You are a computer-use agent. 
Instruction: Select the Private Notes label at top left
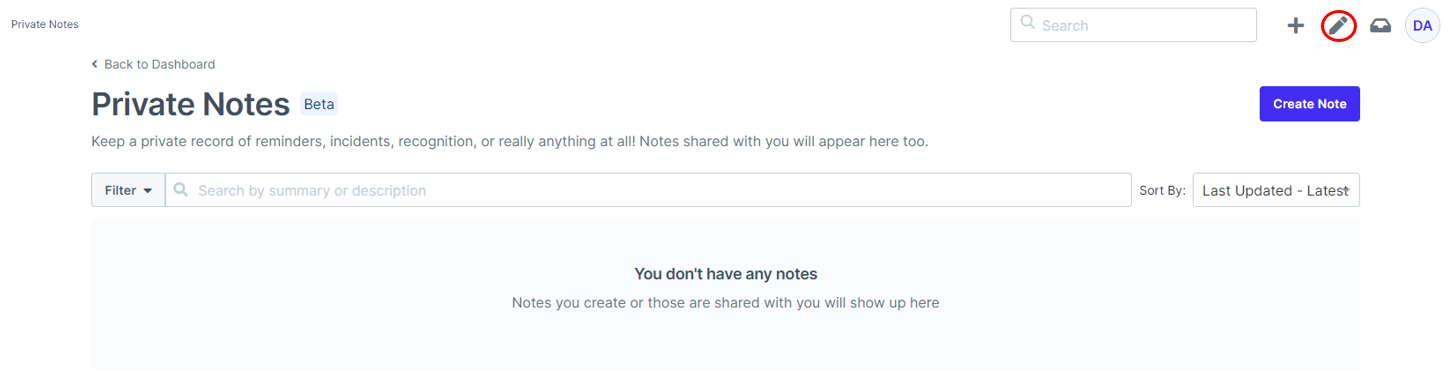tap(45, 24)
